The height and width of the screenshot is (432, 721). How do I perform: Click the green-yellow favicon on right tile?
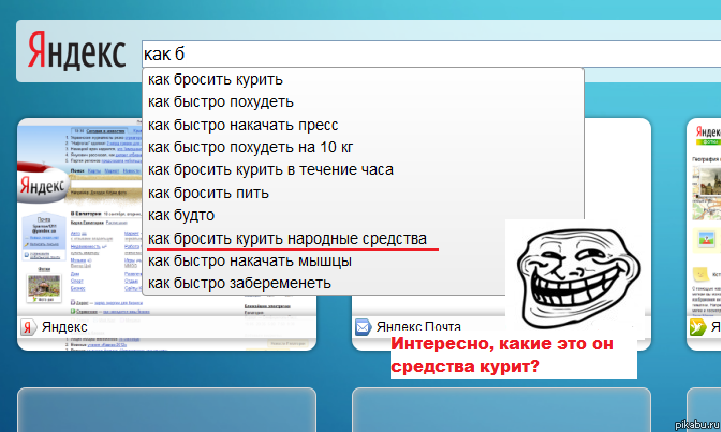698,328
